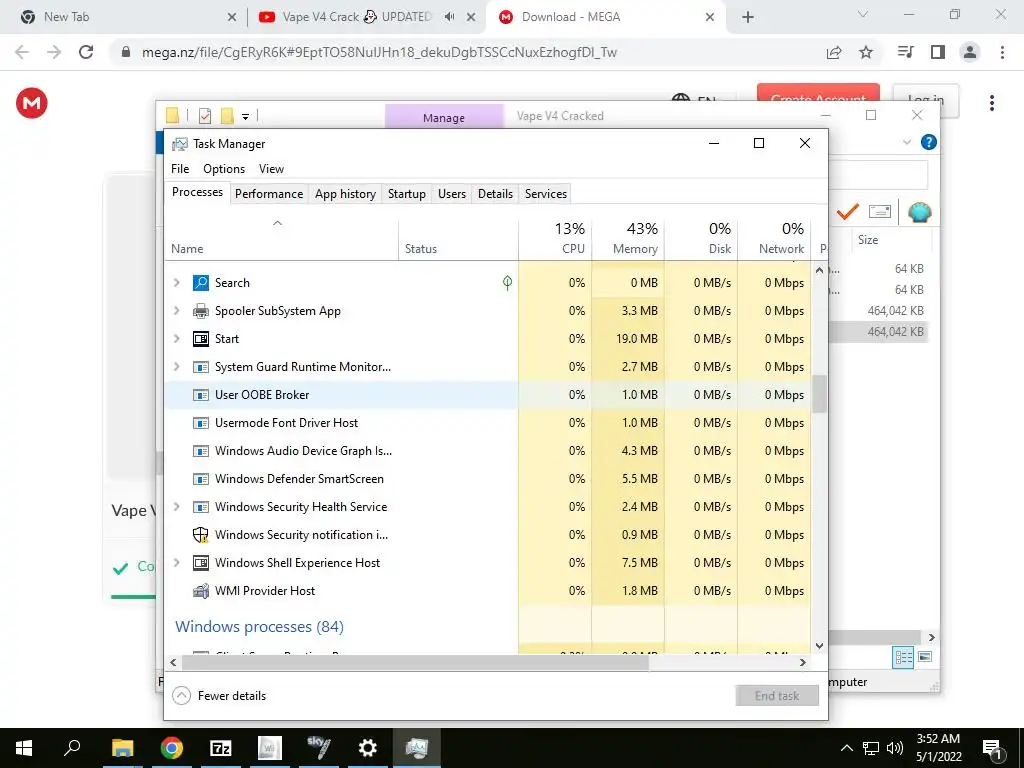The height and width of the screenshot is (768, 1024).
Task: Switch to the Details tab
Action: point(495,194)
